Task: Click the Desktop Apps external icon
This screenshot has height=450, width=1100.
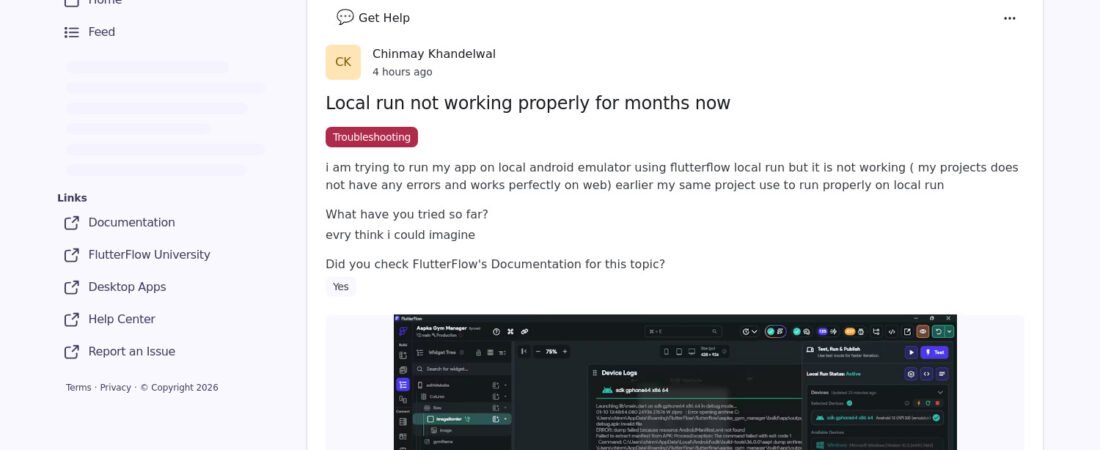Action: 72,287
